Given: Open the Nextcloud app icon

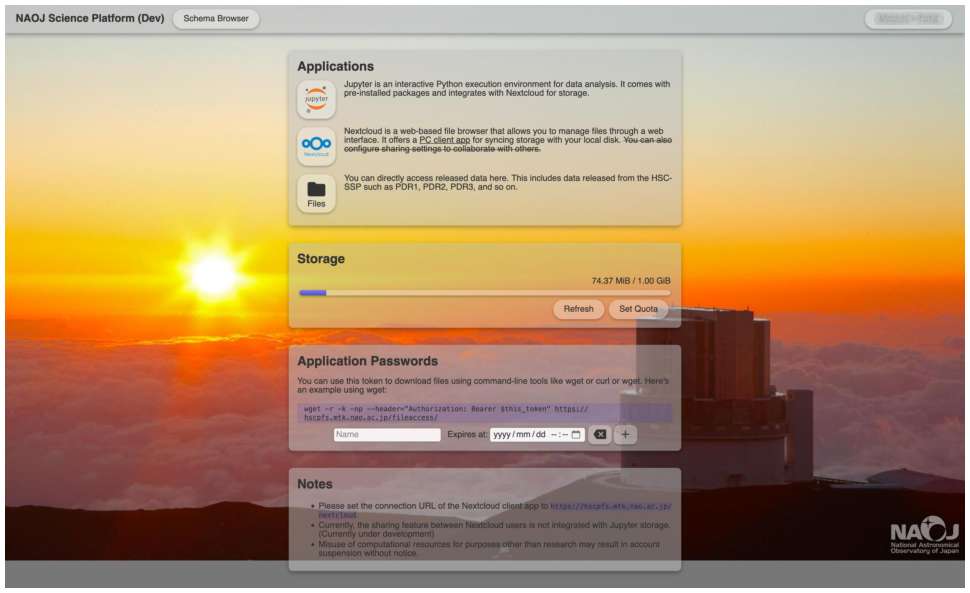Looking at the screenshot, I should point(316,143).
